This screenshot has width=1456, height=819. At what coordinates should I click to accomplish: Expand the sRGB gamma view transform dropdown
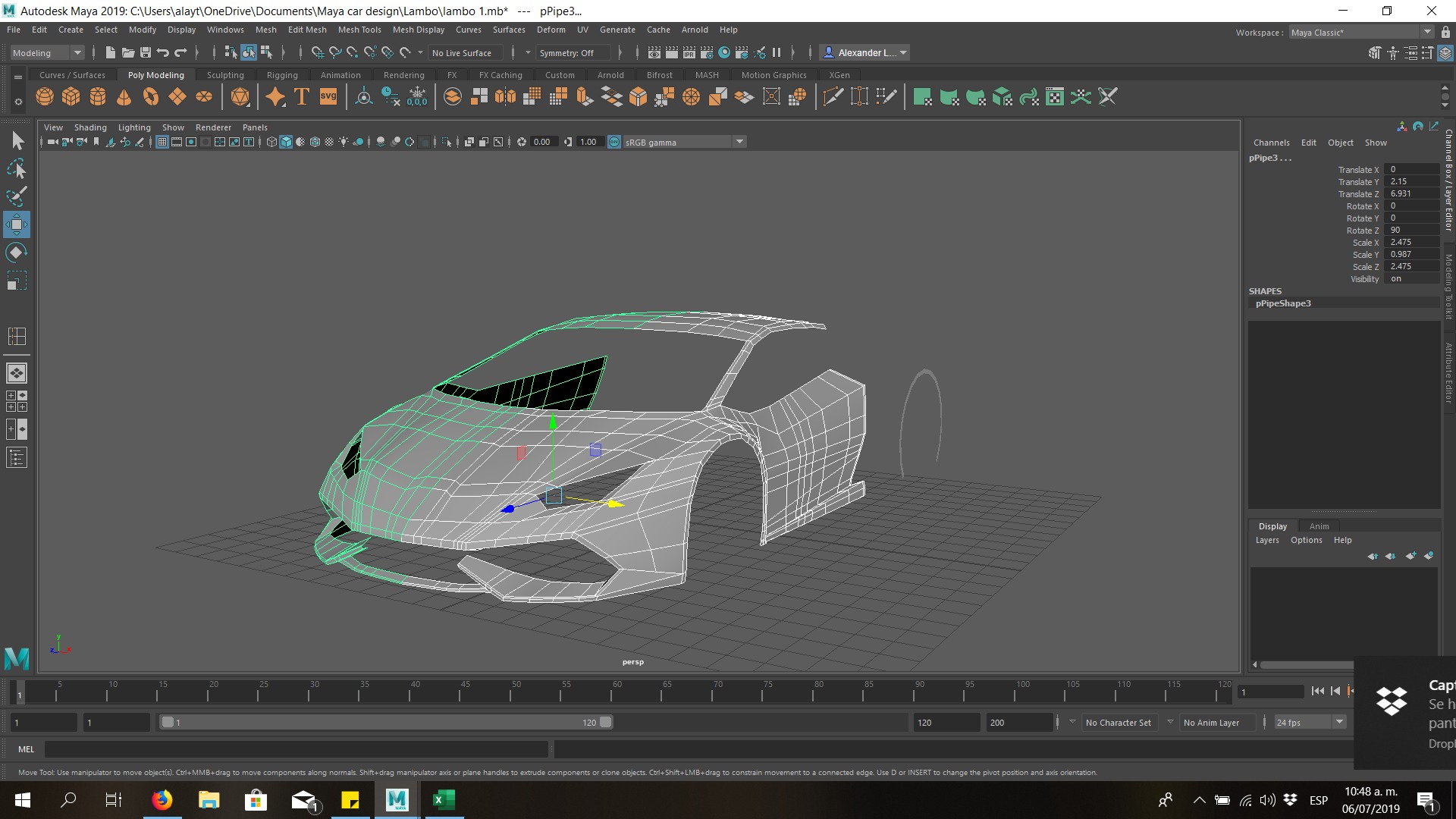tap(739, 142)
